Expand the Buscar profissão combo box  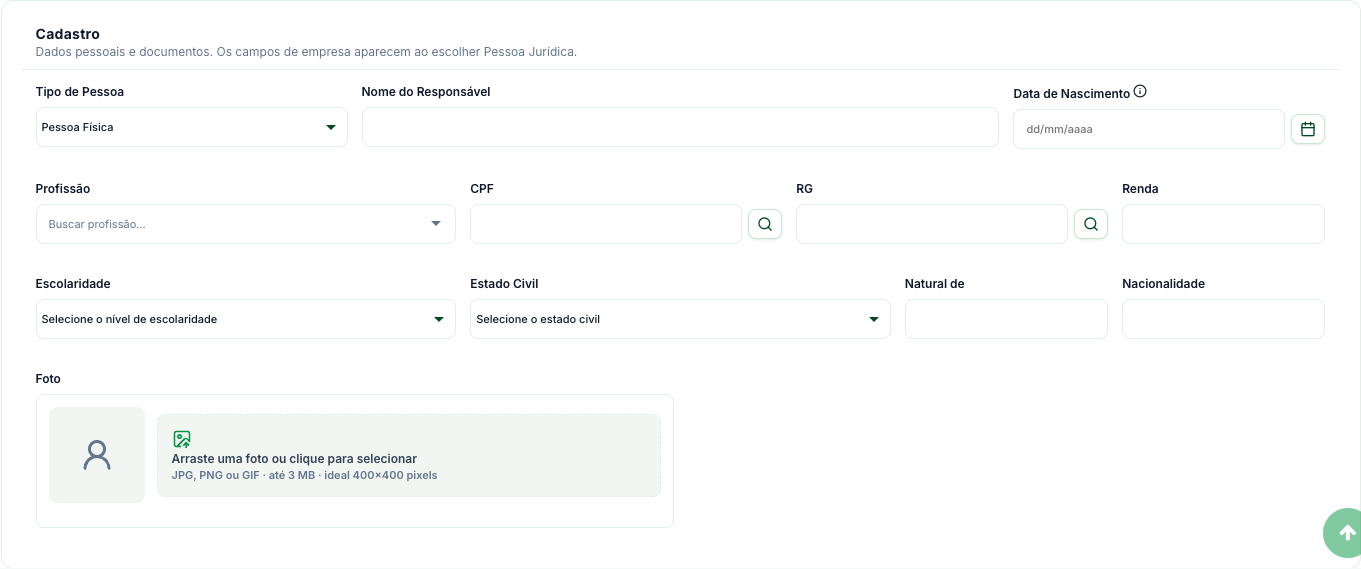(x=246, y=224)
